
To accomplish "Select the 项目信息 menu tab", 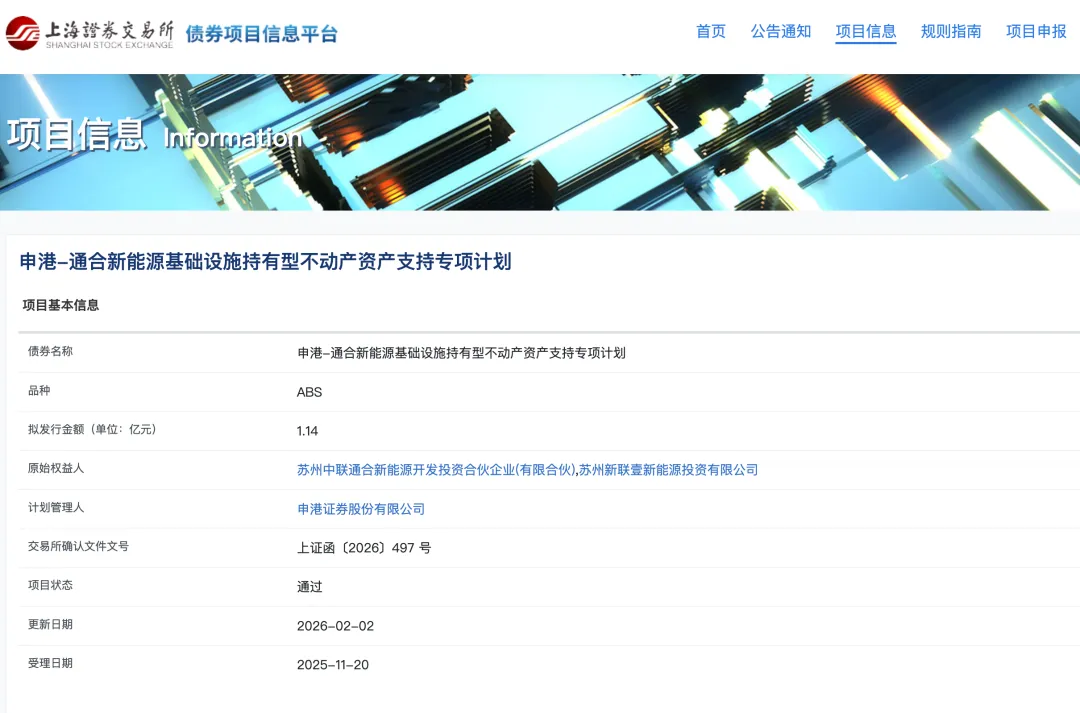I will [866, 31].
